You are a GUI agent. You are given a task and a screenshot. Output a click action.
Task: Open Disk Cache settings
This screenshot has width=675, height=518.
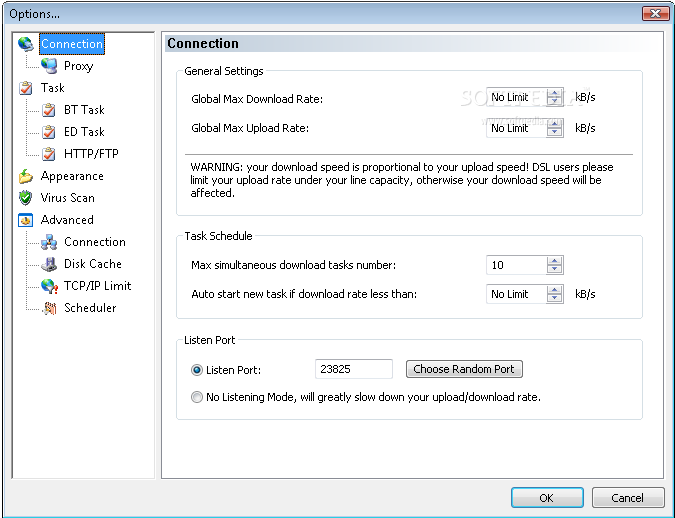click(x=93, y=264)
